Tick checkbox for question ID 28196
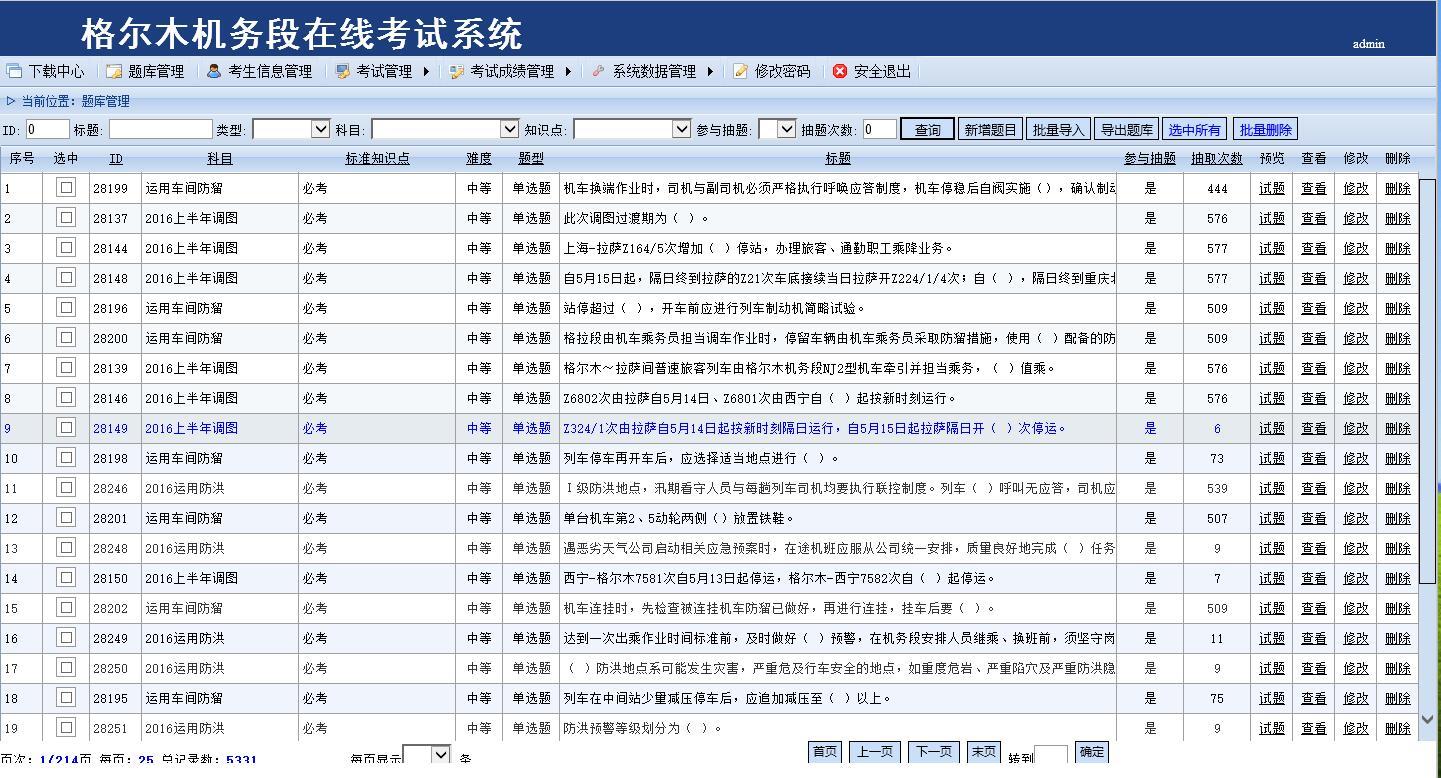 coord(66,307)
